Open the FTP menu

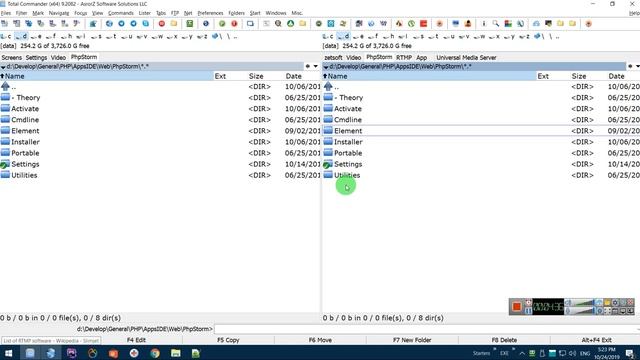(x=175, y=13)
